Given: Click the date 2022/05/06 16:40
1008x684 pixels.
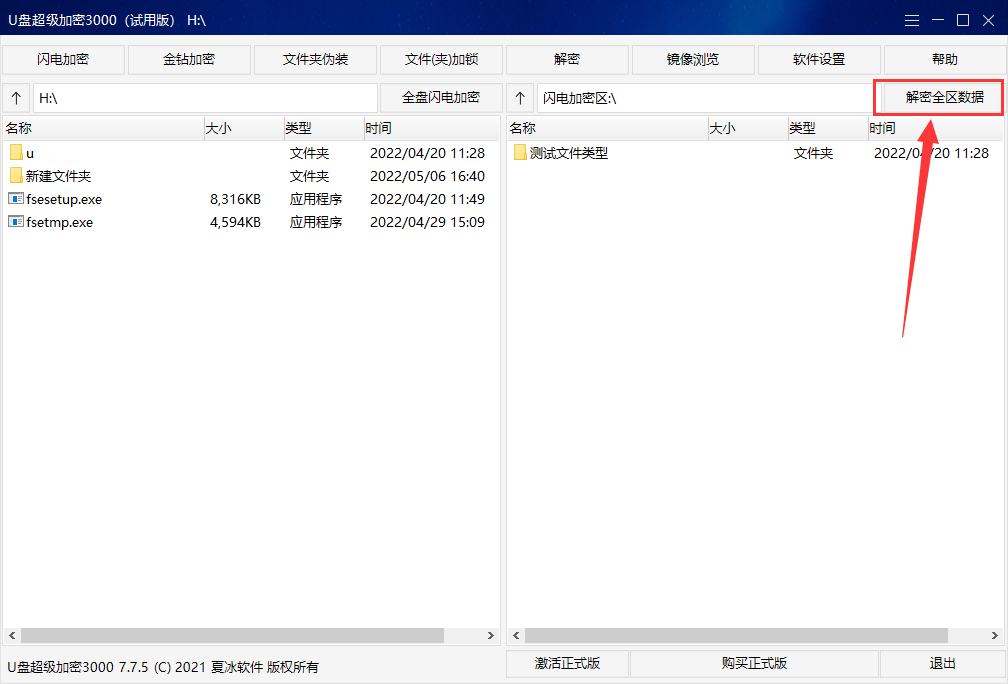Looking at the screenshot, I should [427, 176].
